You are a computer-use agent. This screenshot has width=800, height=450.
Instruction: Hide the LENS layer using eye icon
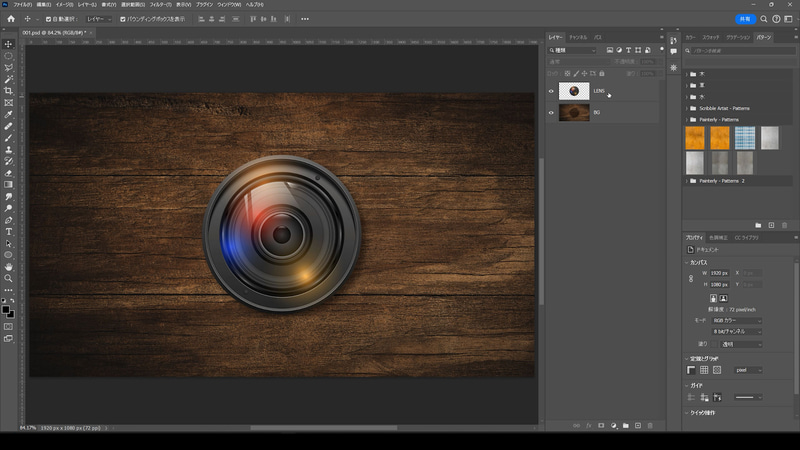coord(551,91)
